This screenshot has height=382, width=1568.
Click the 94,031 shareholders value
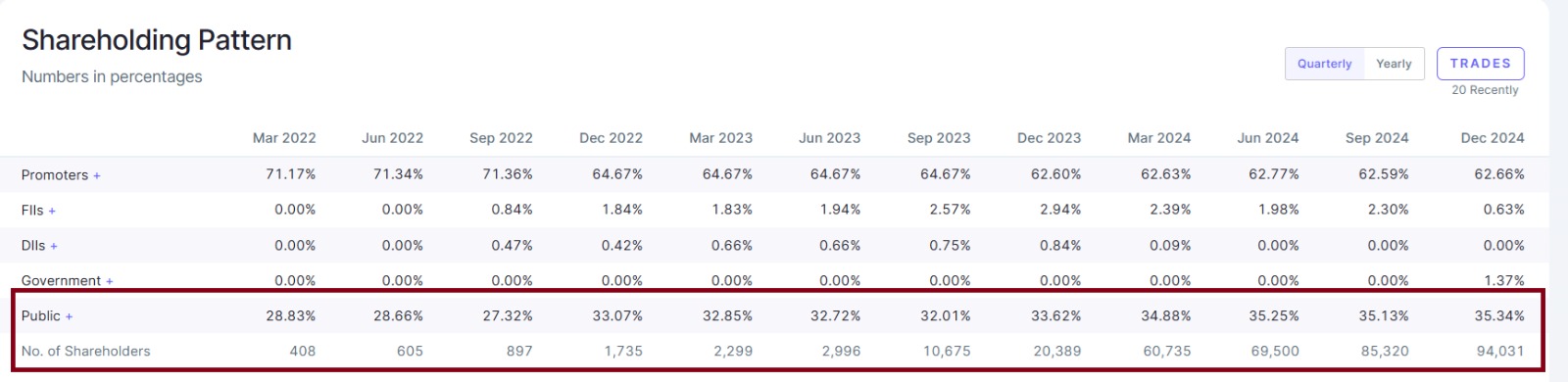1500,351
